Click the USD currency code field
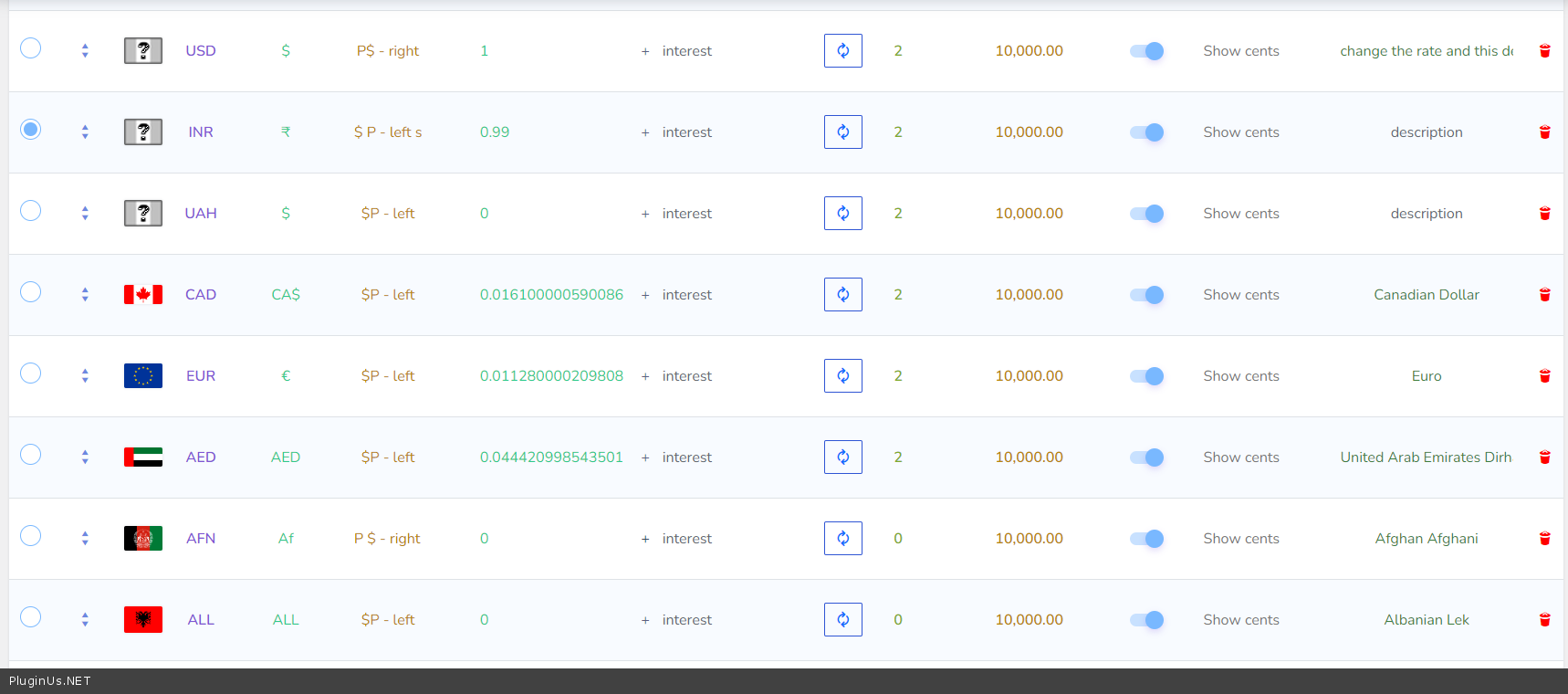This screenshot has width=1568, height=694. [201, 51]
